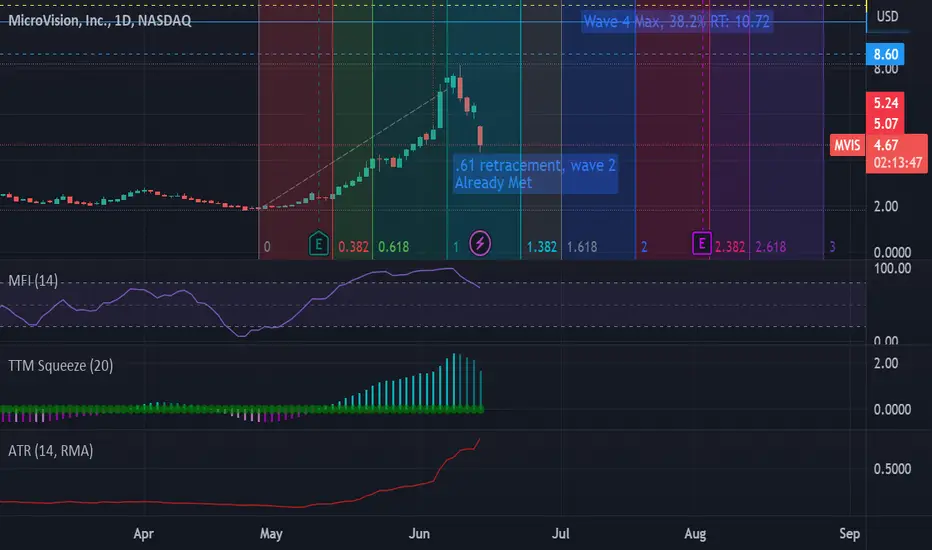Click the red 5.24 price label
932x550 pixels.
[x=885, y=103]
